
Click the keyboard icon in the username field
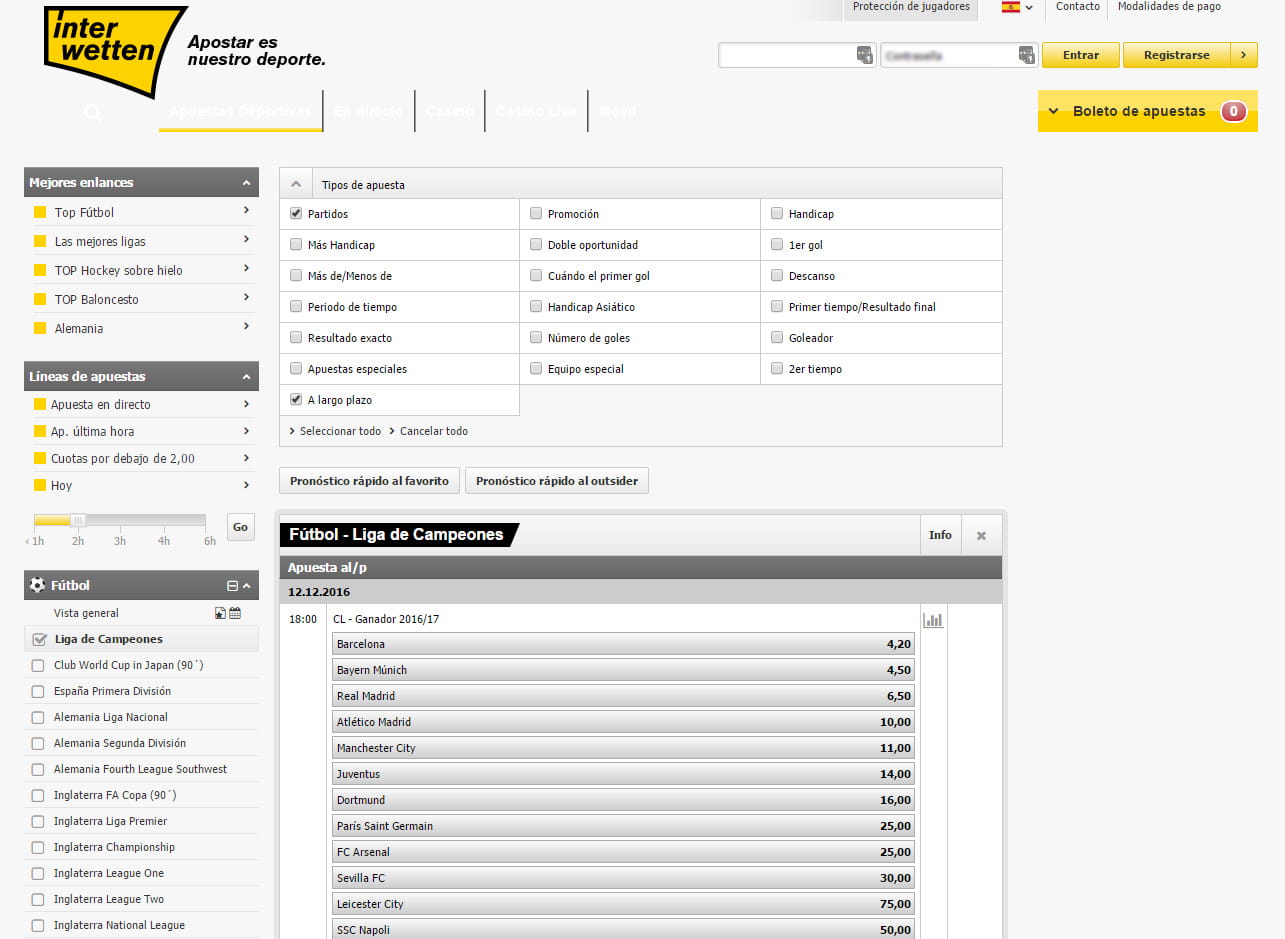pyautogui.click(x=862, y=55)
